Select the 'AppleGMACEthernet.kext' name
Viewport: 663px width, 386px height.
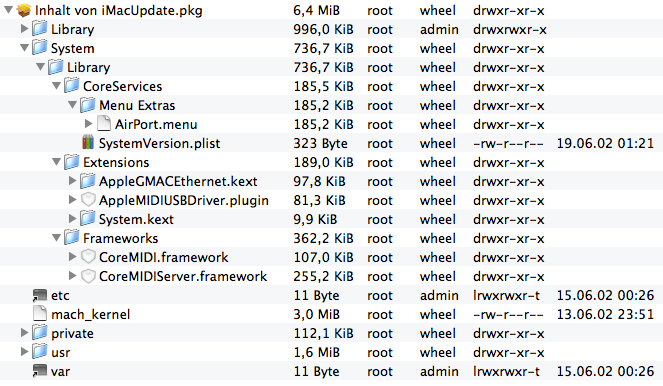178,181
